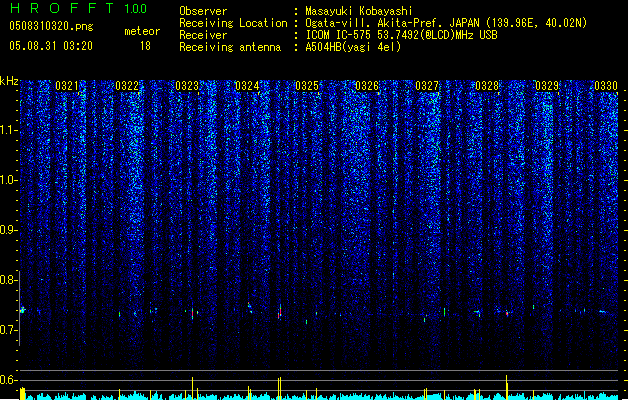Click the 1.0 frequency axis label

click(8, 181)
